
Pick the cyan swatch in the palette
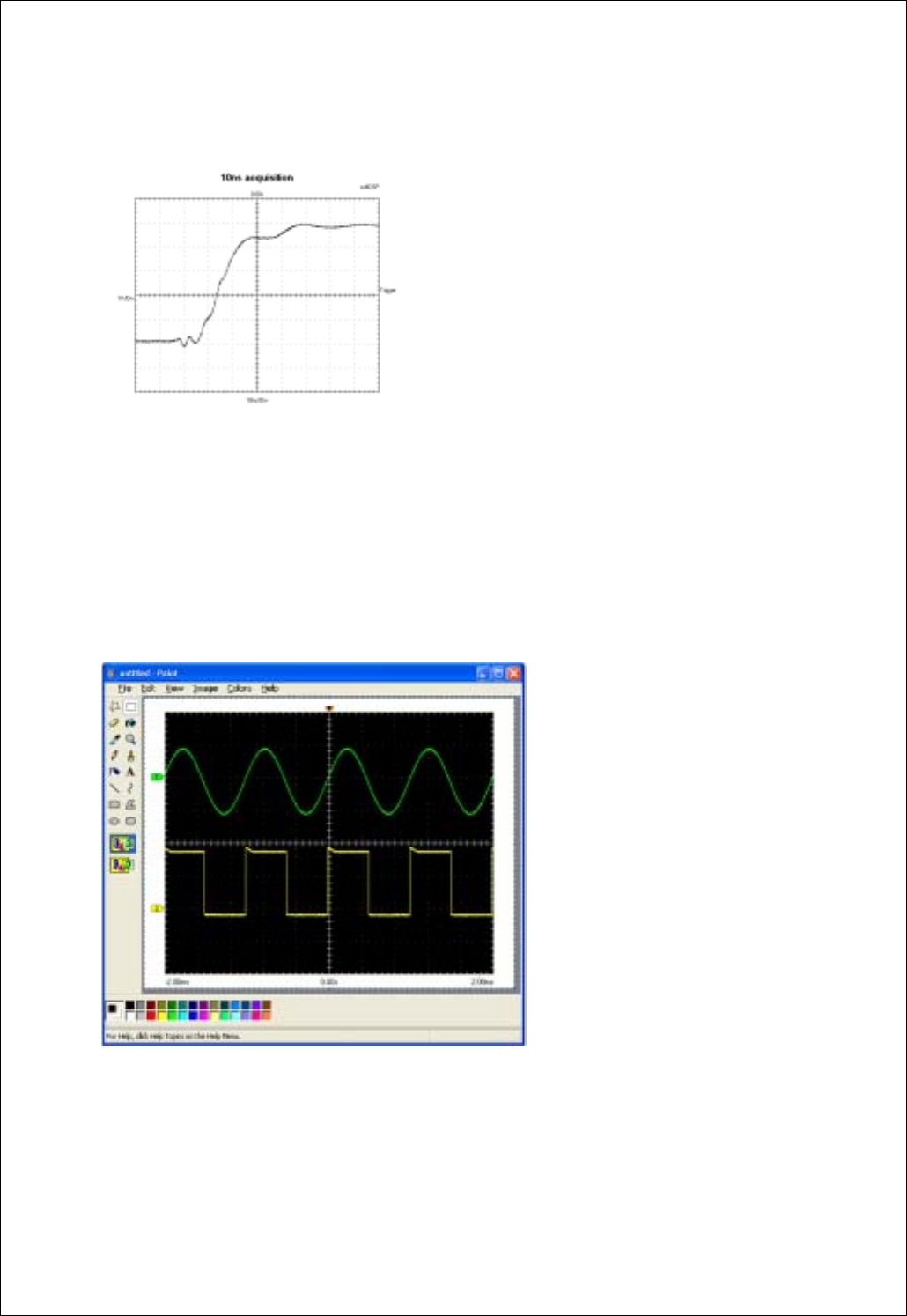pos(183,1016)
